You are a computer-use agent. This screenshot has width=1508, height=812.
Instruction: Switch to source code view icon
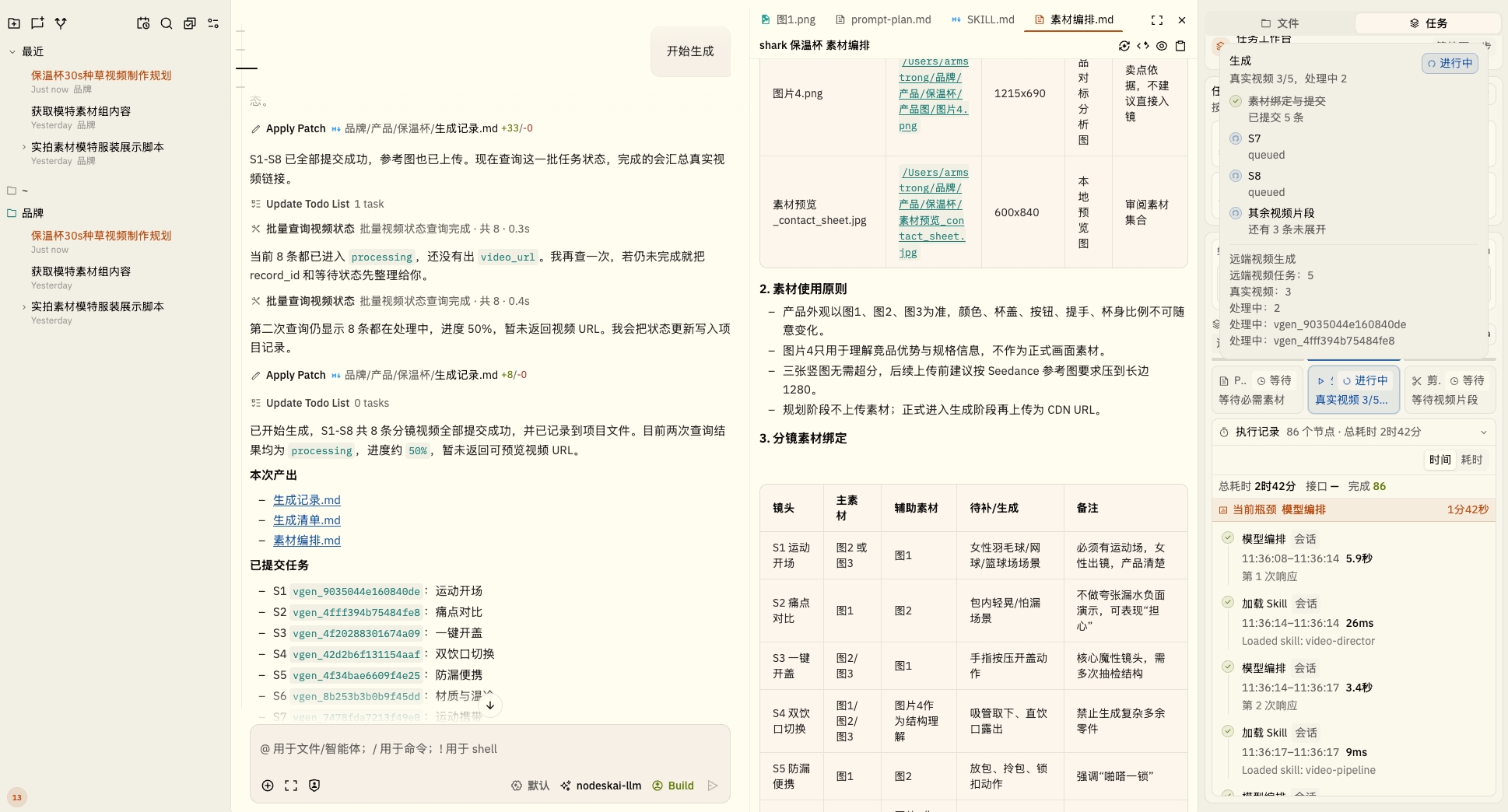pos(1143,46)
